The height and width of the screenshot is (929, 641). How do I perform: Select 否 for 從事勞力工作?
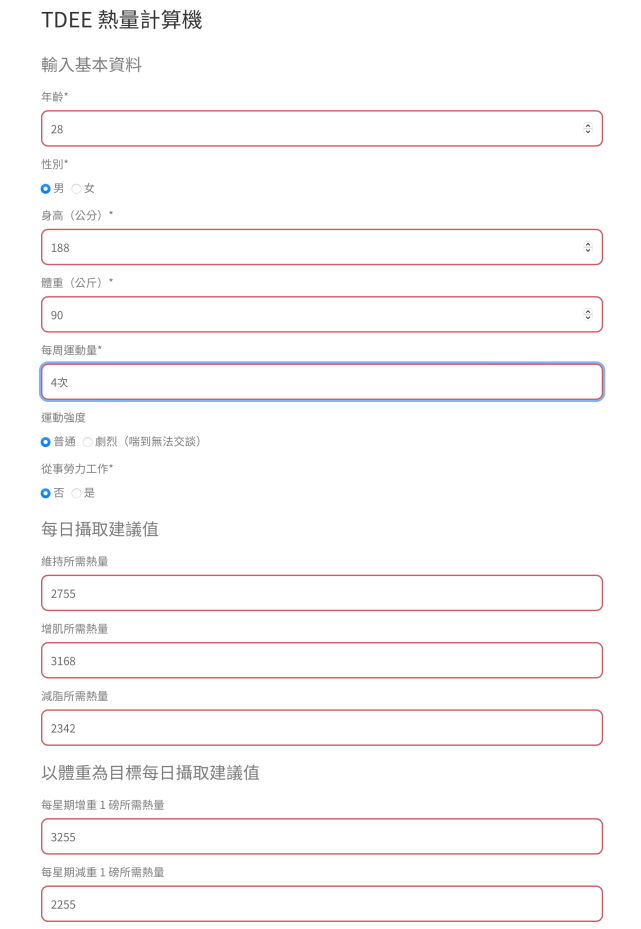43,493
